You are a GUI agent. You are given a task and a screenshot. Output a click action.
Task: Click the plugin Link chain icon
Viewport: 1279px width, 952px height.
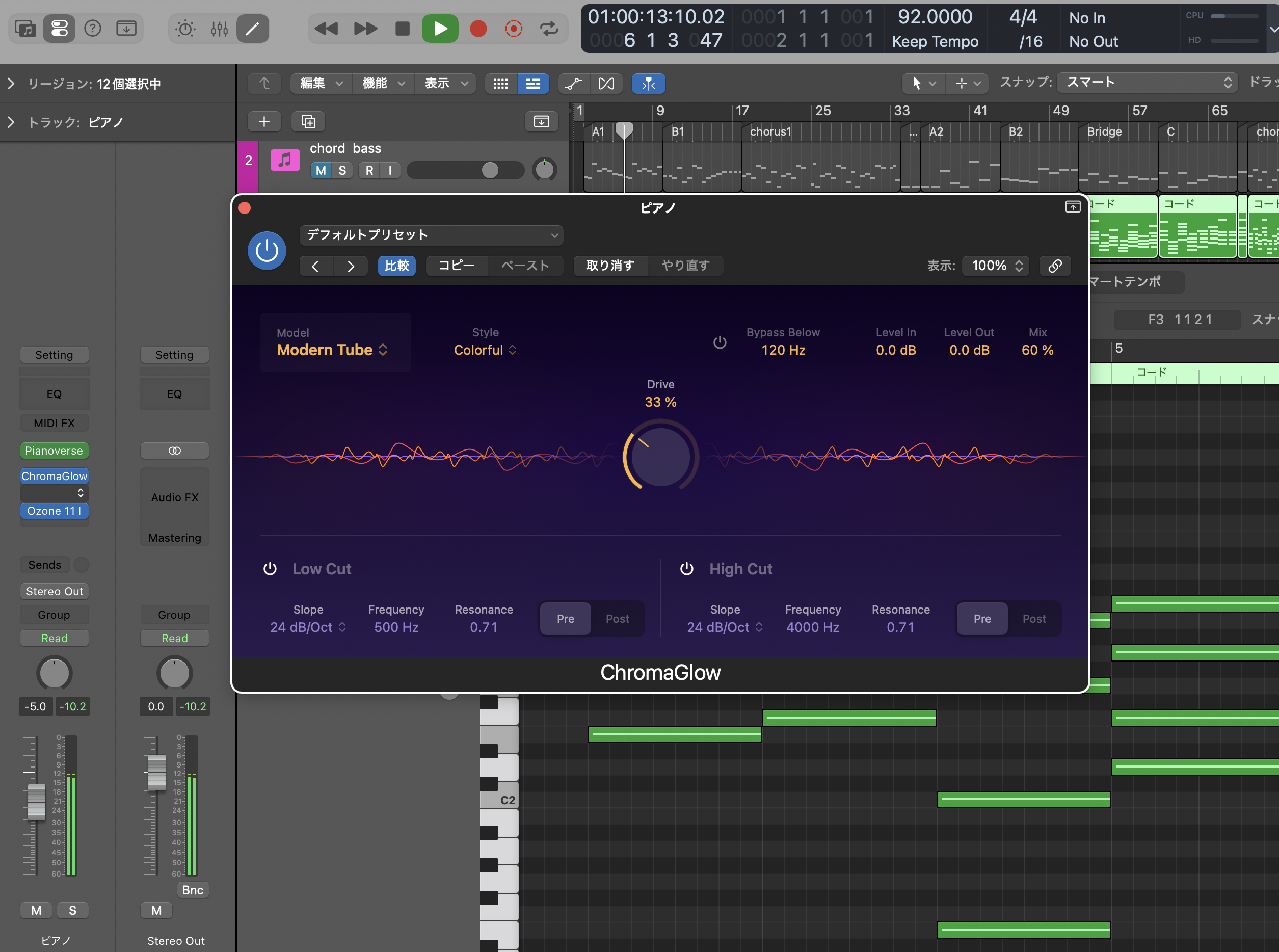tap(1055, 266)
